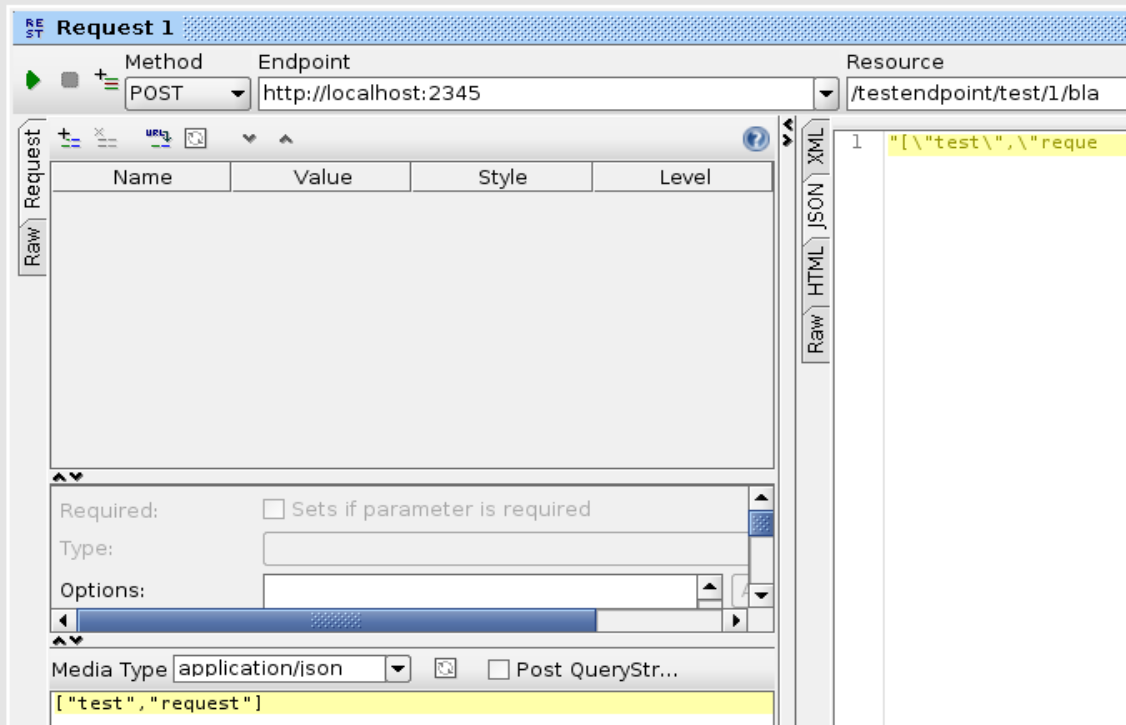The width and height of the screenshot is (1126, 725).
Task: Click the gray Cancel request stop button
Action: click(x=68, y=78)
